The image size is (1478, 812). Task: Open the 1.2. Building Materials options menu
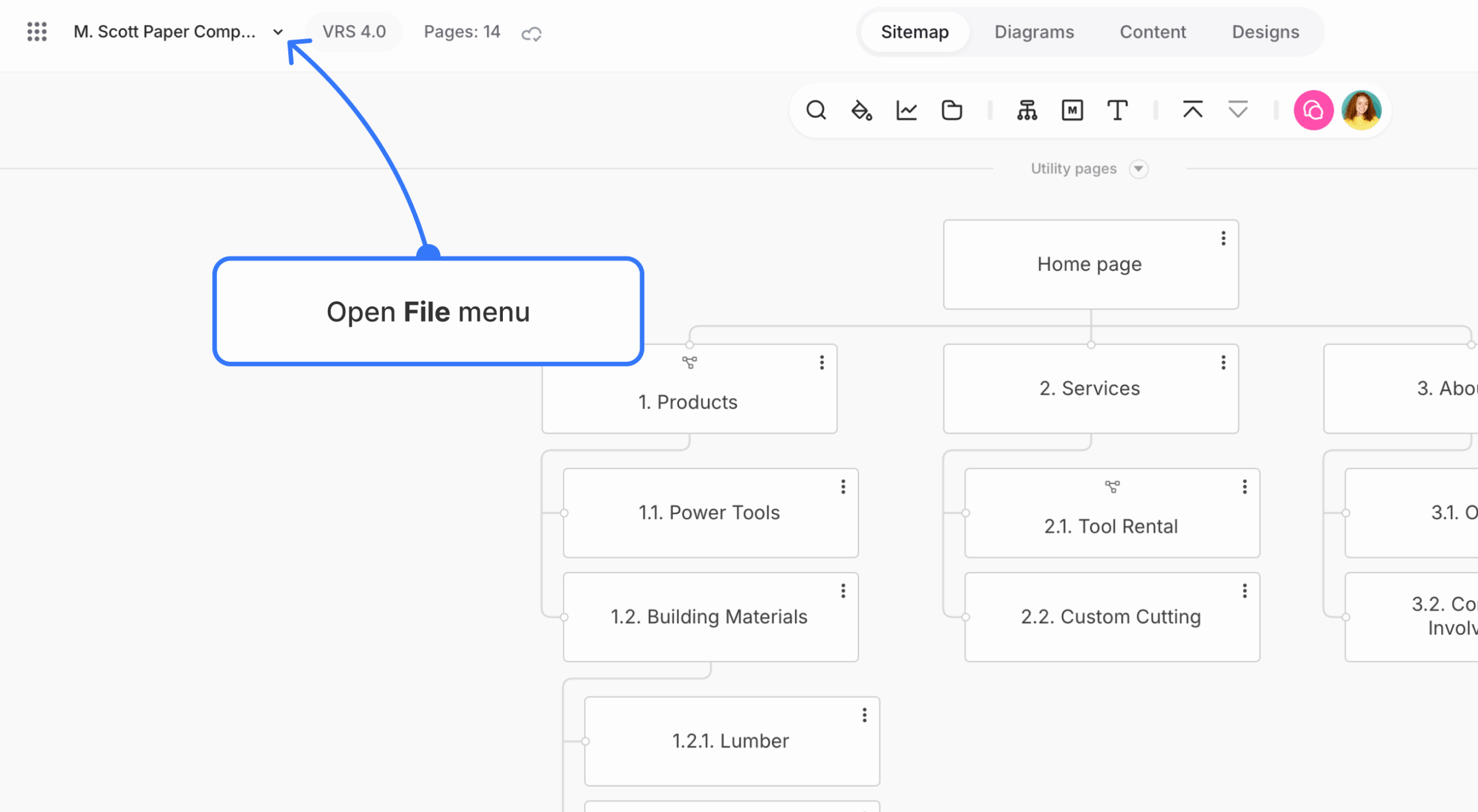point(843,590)
